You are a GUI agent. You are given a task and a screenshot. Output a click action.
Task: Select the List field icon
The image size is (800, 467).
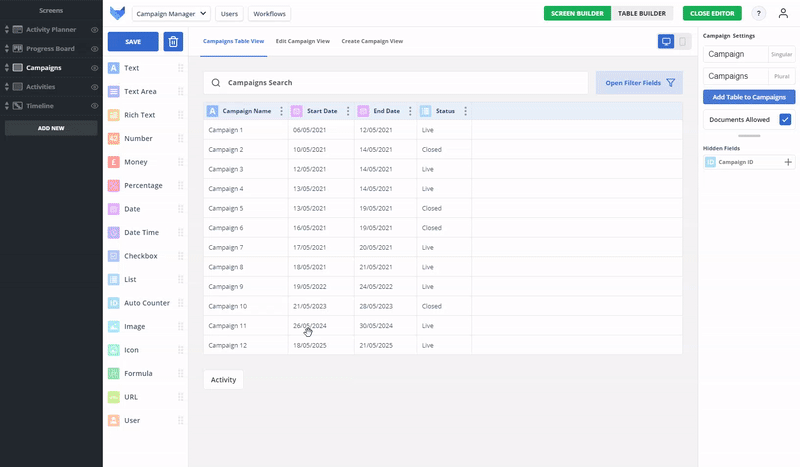point(114,279)
